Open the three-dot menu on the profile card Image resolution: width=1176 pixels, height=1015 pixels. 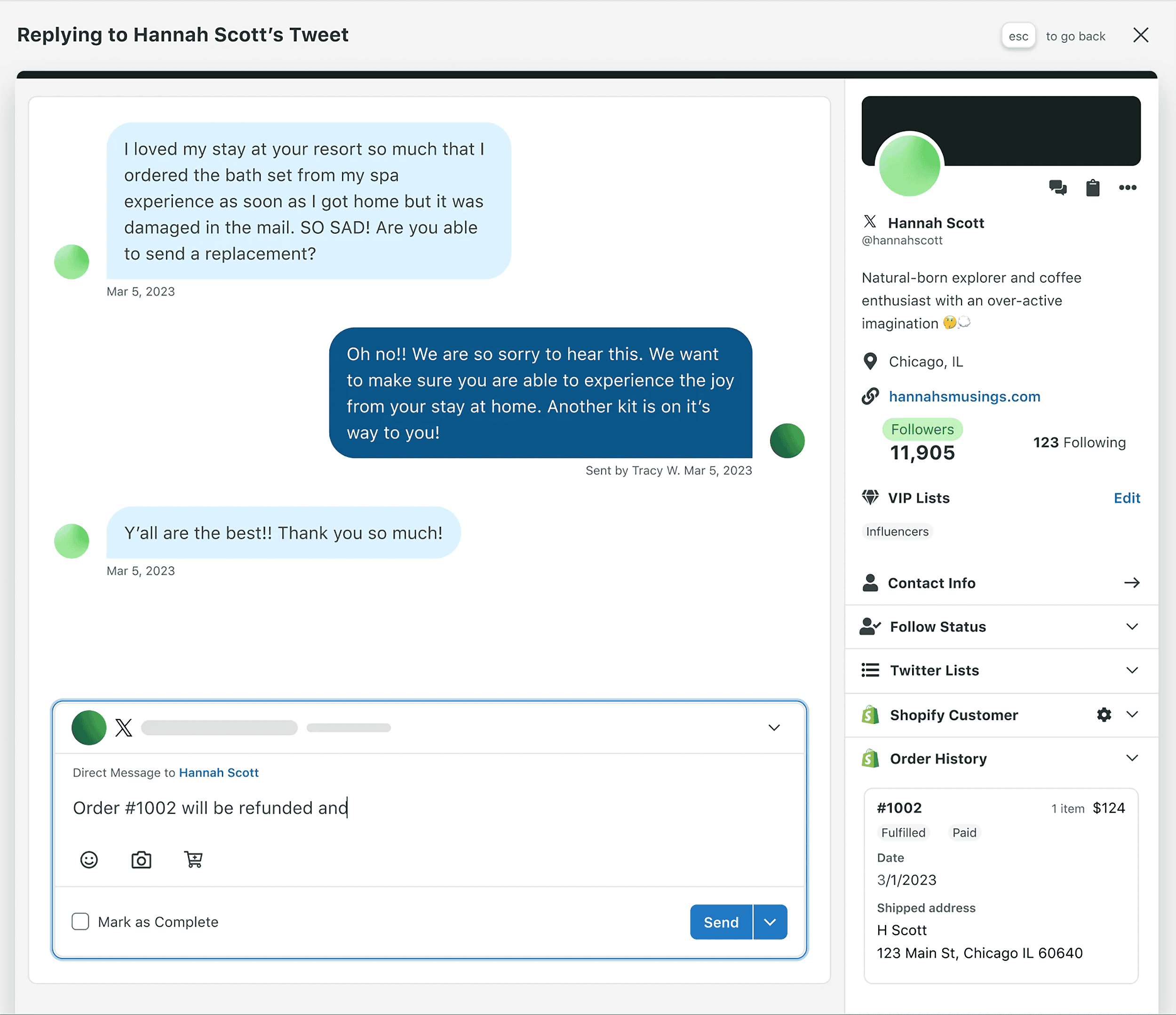pos(1128,188)
